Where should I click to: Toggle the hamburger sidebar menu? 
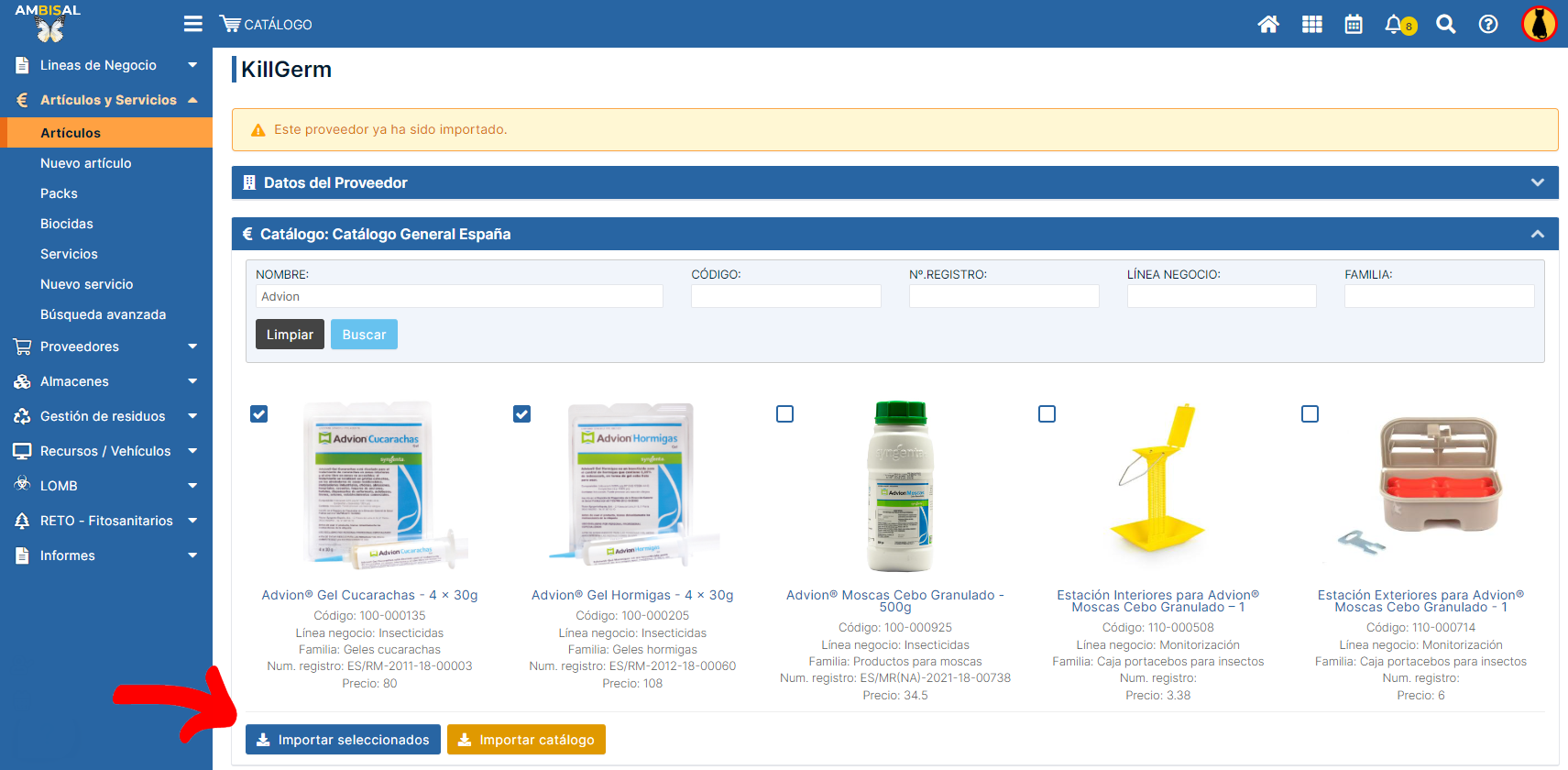coord(192,24)
